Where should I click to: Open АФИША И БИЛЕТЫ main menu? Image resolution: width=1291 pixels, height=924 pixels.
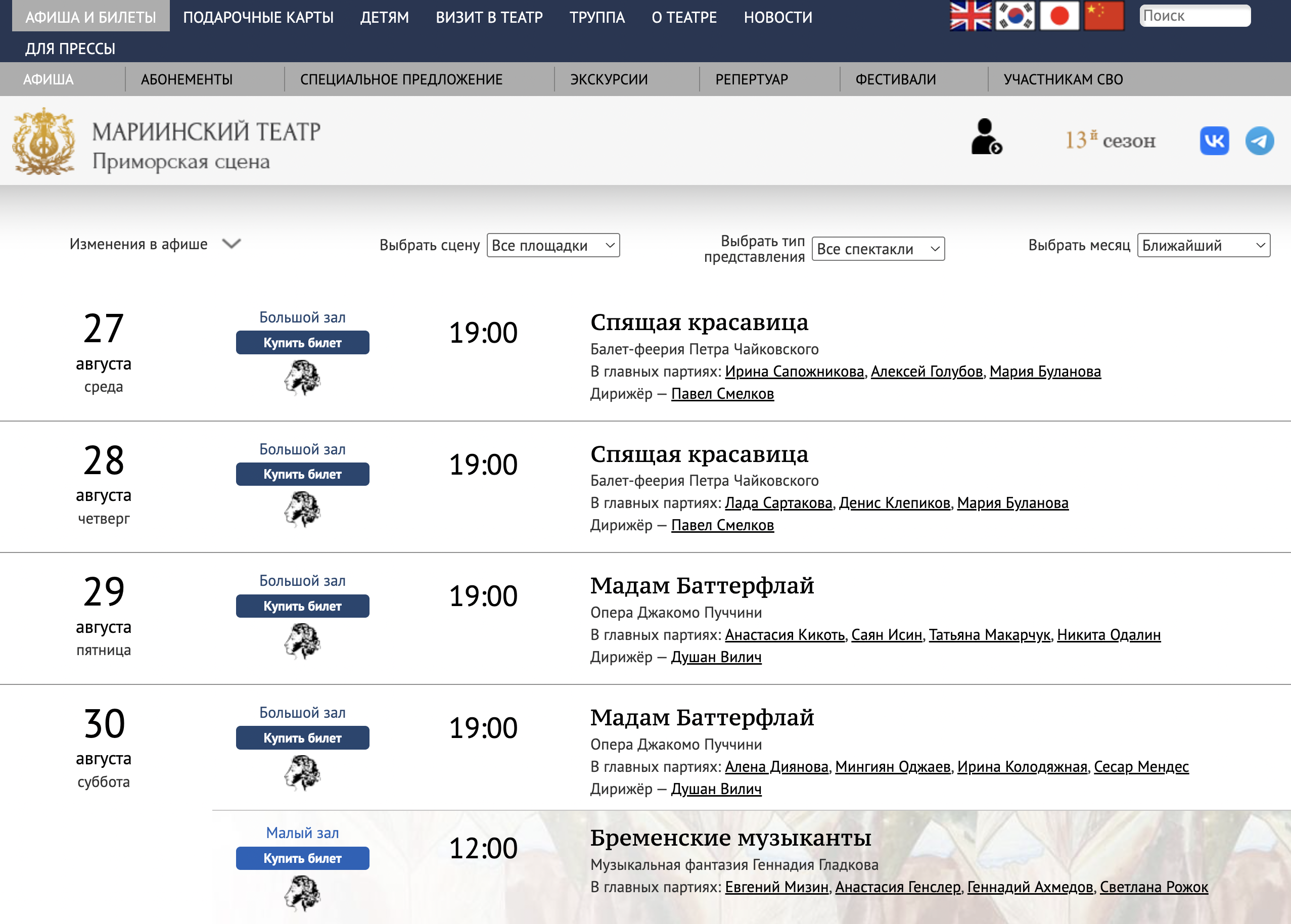[x=91, y=17]
